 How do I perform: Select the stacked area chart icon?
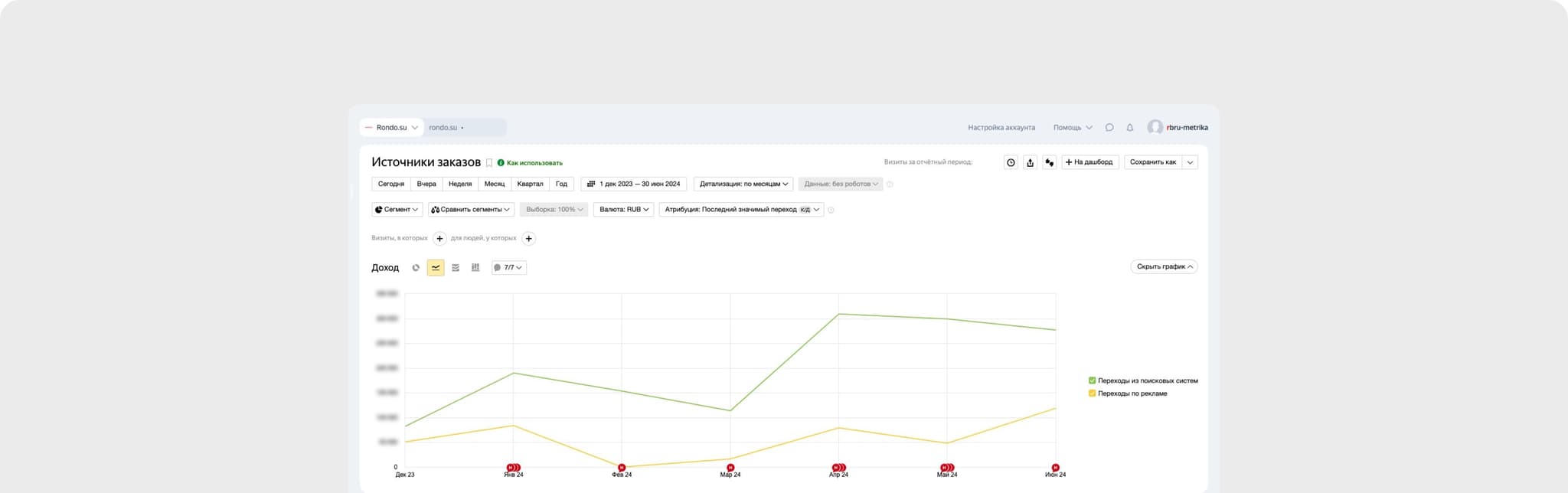click(456, 268)
